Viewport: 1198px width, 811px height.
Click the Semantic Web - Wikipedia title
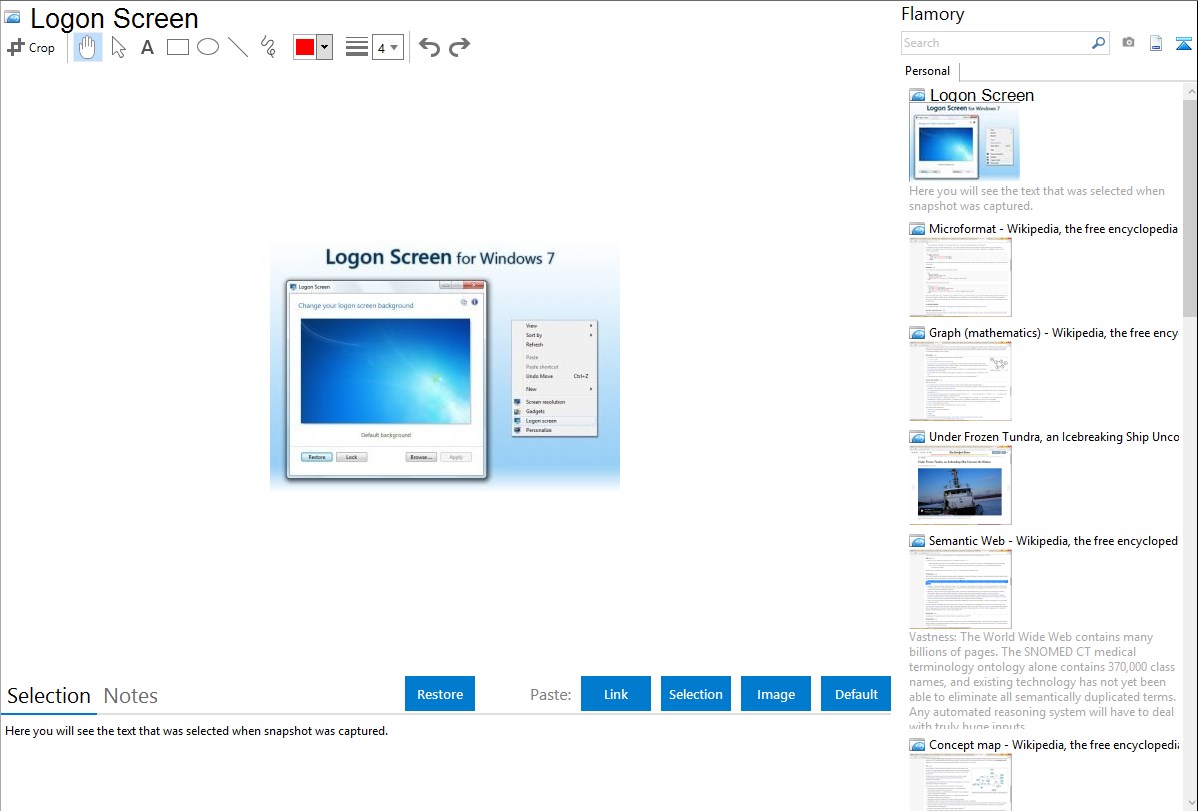1053,540
